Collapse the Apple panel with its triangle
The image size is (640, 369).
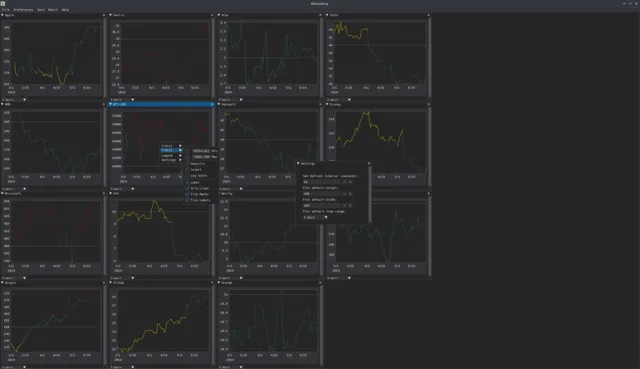2,15
